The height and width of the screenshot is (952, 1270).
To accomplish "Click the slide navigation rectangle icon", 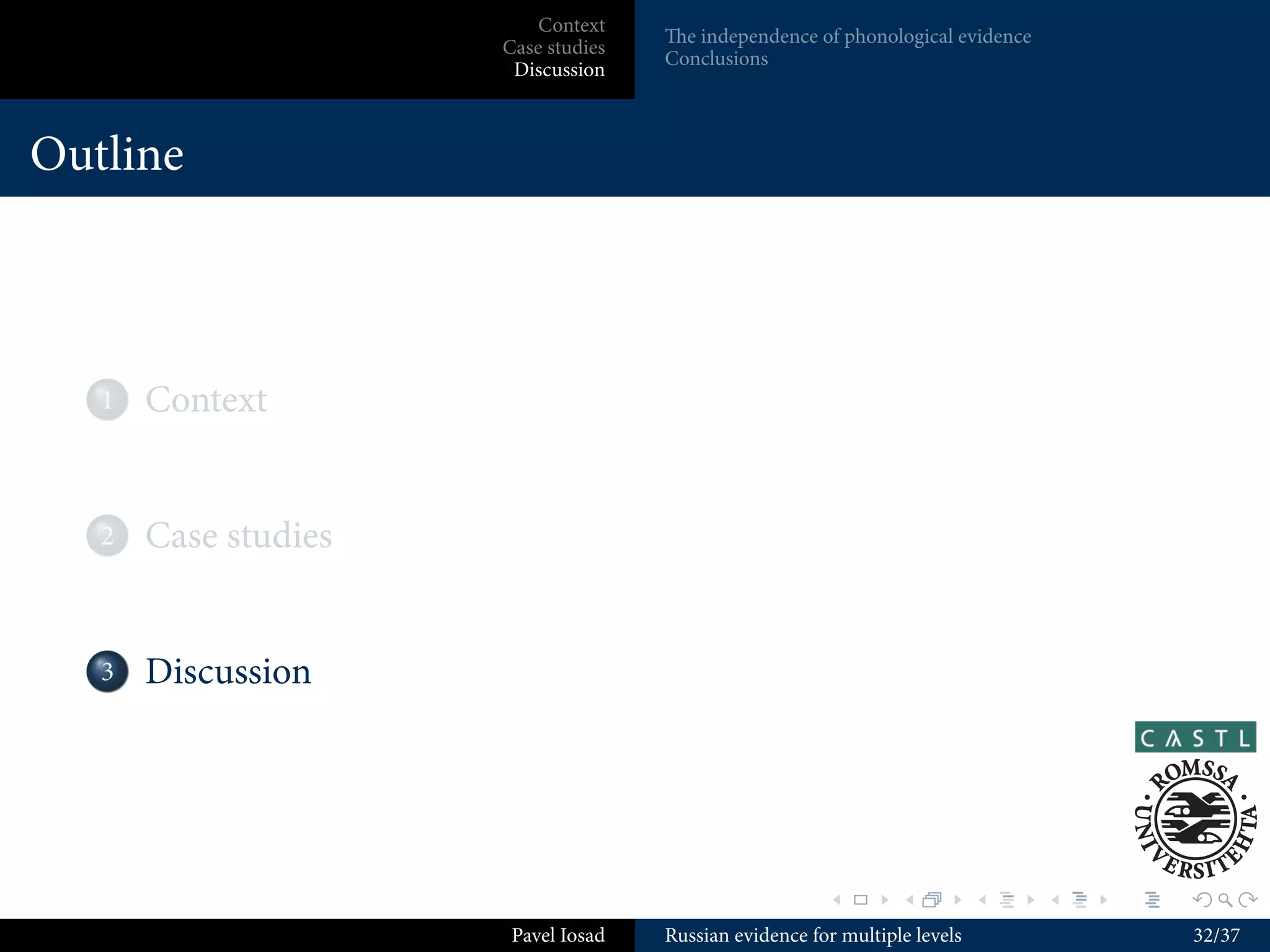I will pyautogui.click(x=860, y=900).
